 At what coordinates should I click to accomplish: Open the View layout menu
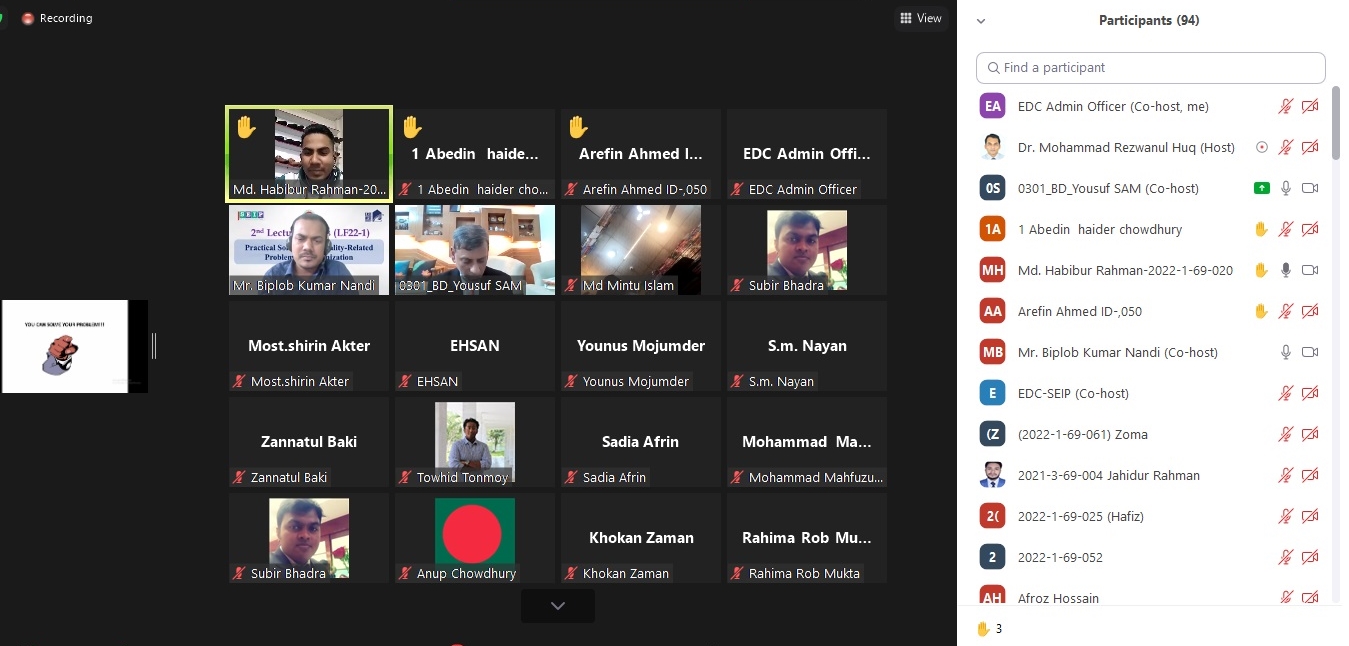(921, 18)
